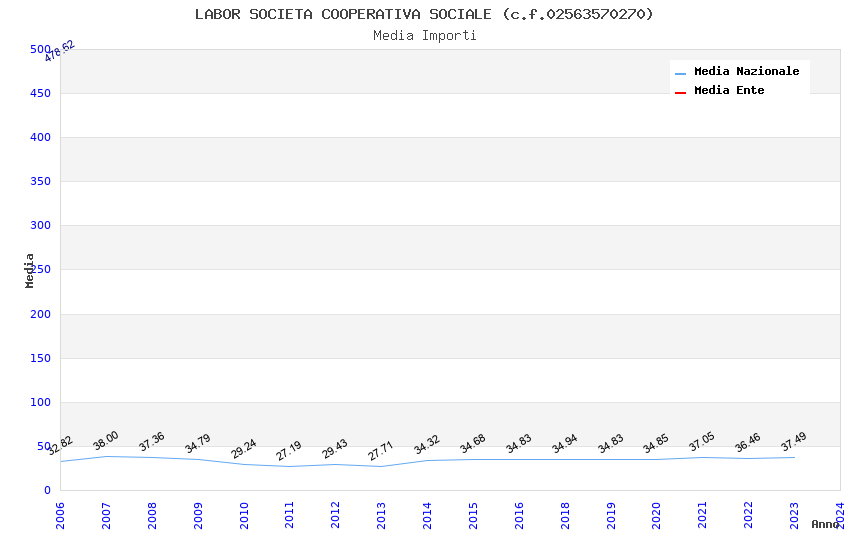Click the 27.19 data label

[289, 451]
